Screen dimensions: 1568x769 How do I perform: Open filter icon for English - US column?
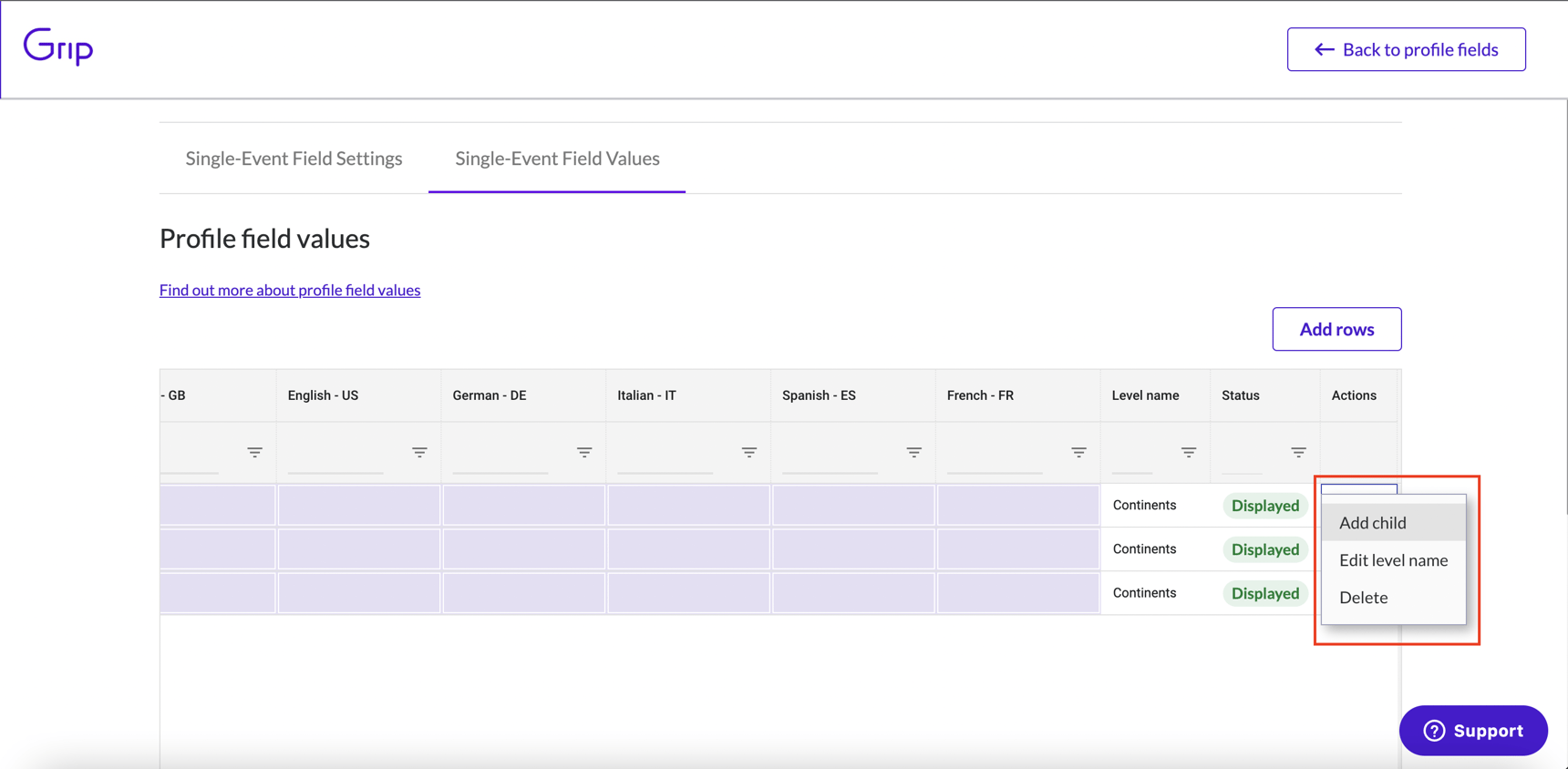(x=419, y=452)
